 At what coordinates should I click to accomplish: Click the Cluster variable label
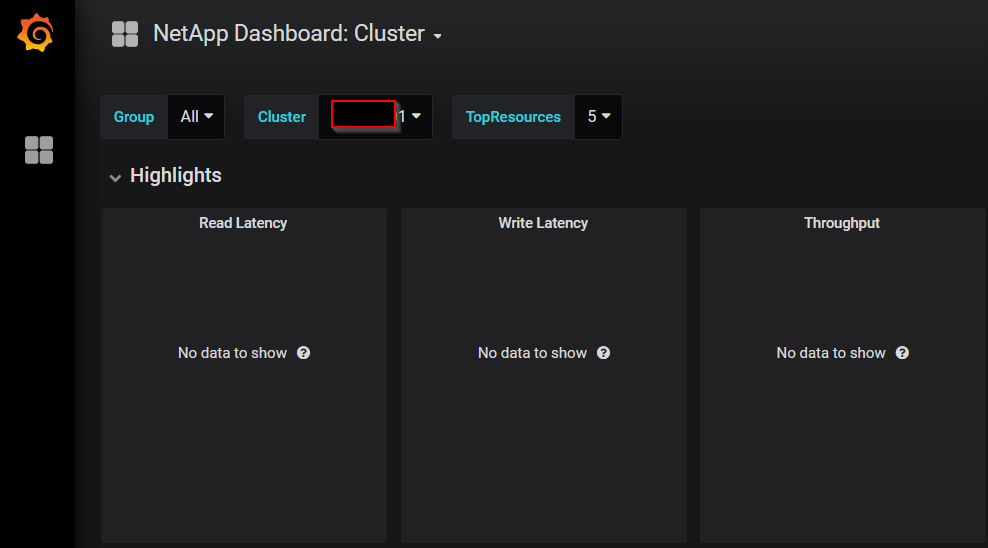coord(282,117)
